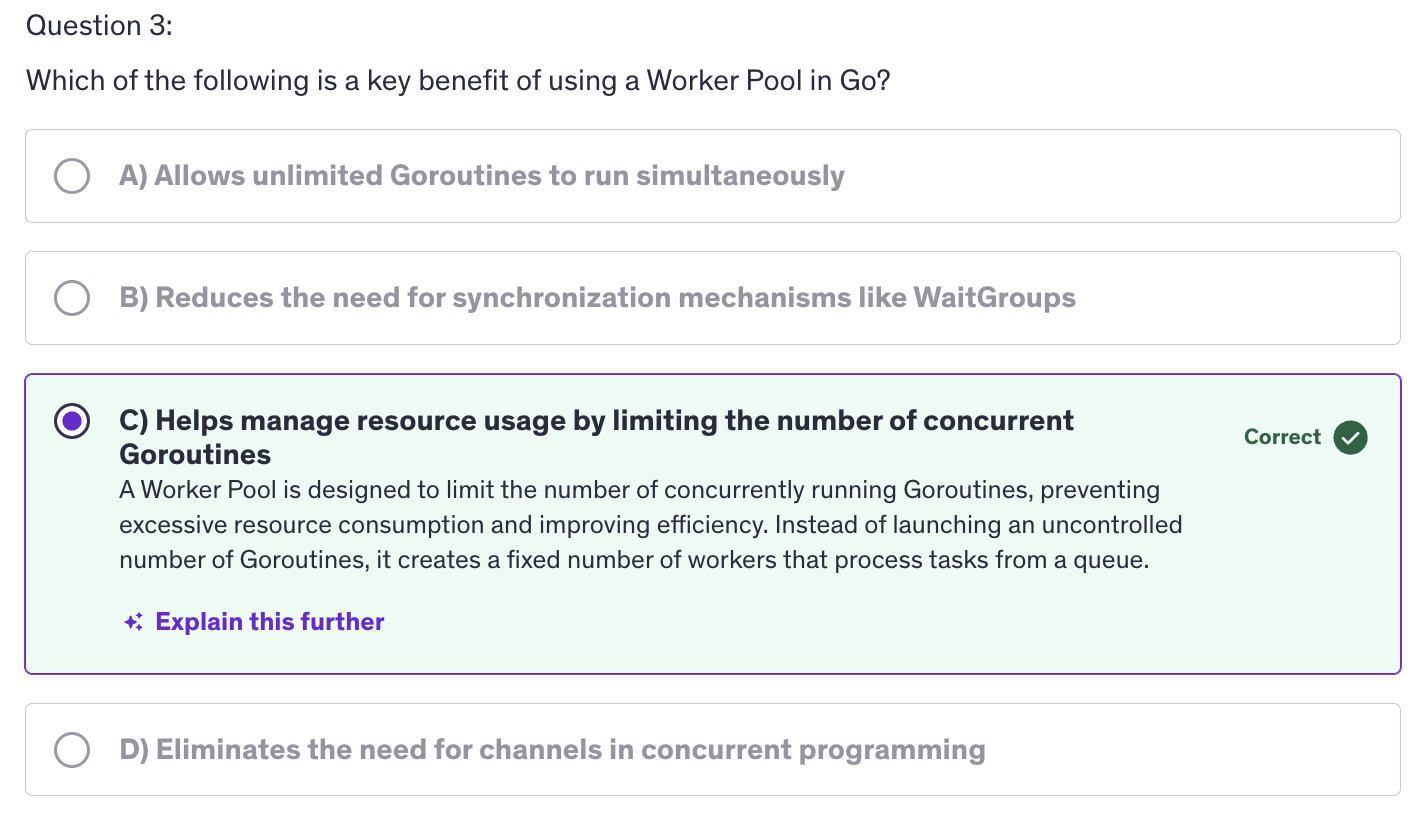Image resolution: width=1426 pixels, height=818 pixels.
Task: Click the "Question 3:" heading
Action: [x=99, y=26]
